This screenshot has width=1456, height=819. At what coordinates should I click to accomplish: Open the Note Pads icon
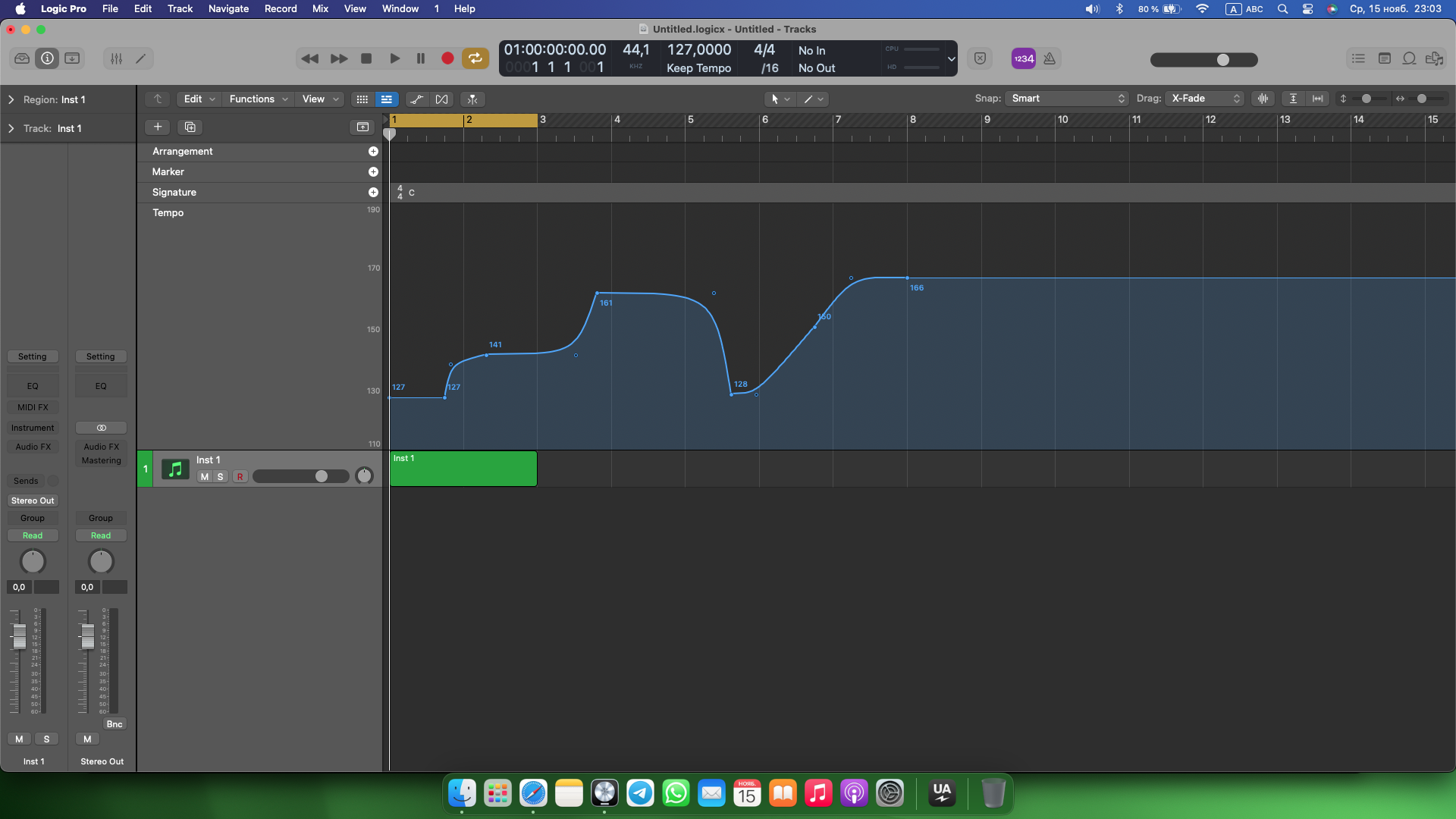click(x=1384, y=58)
